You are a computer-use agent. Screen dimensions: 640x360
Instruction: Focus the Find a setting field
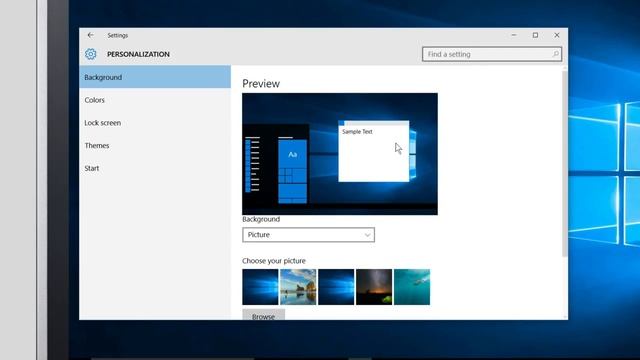click(492, 54)
